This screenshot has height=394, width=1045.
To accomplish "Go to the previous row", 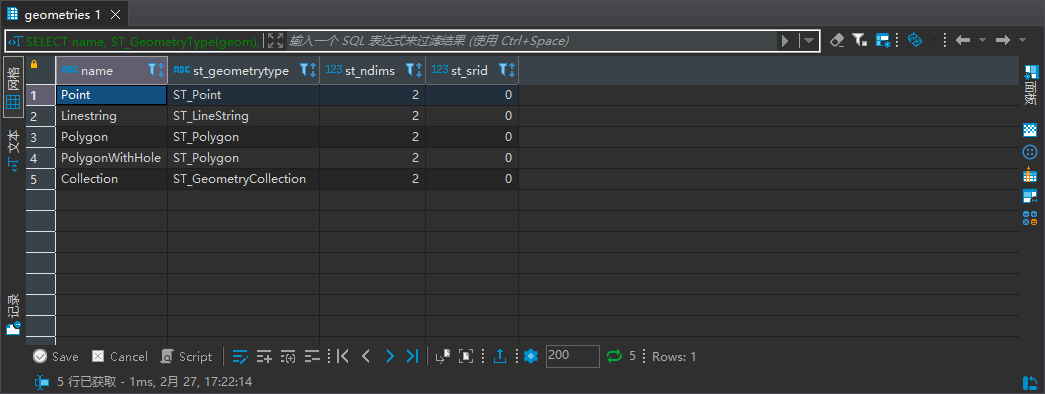I will 365,357.
